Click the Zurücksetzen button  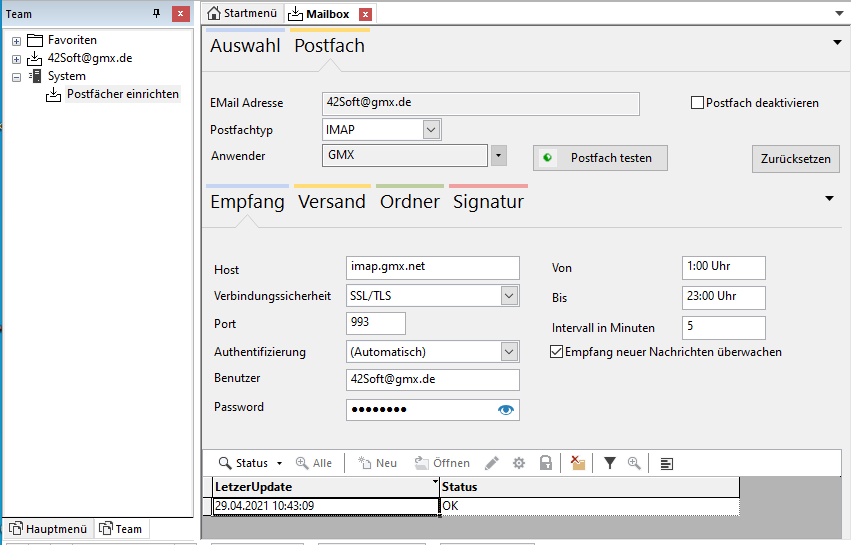click(x=796, y=159)
